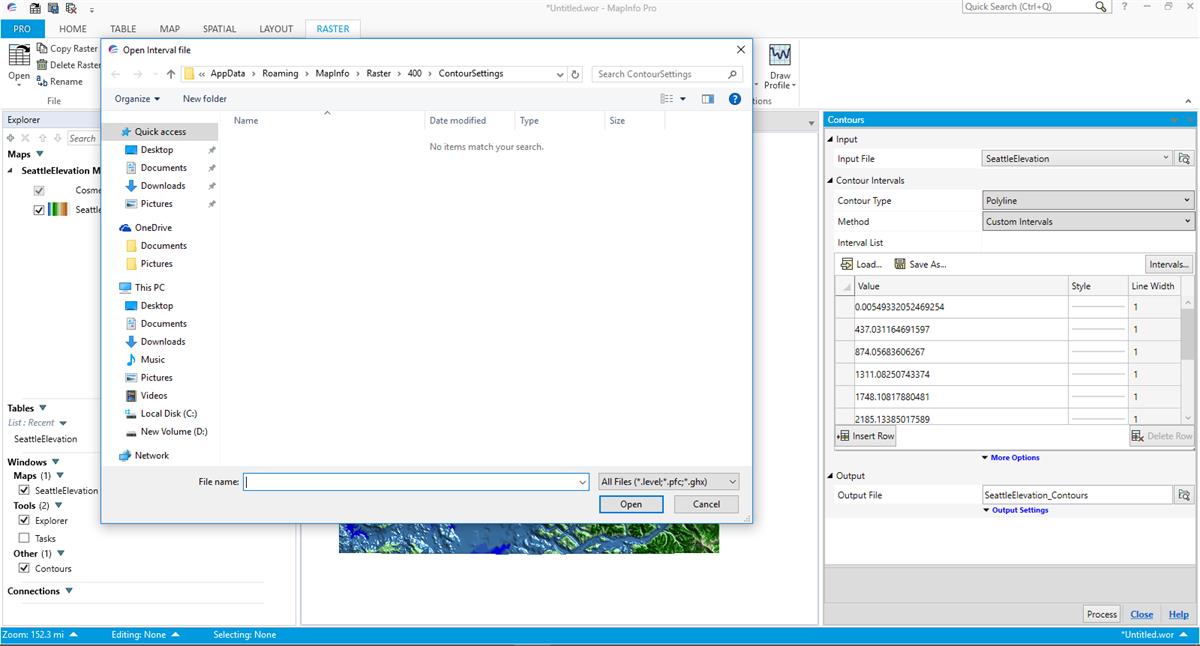This screenshot has width=1200, height=646.
Task: Open the file type filter dropdown
Action: (x=668, y=482)
